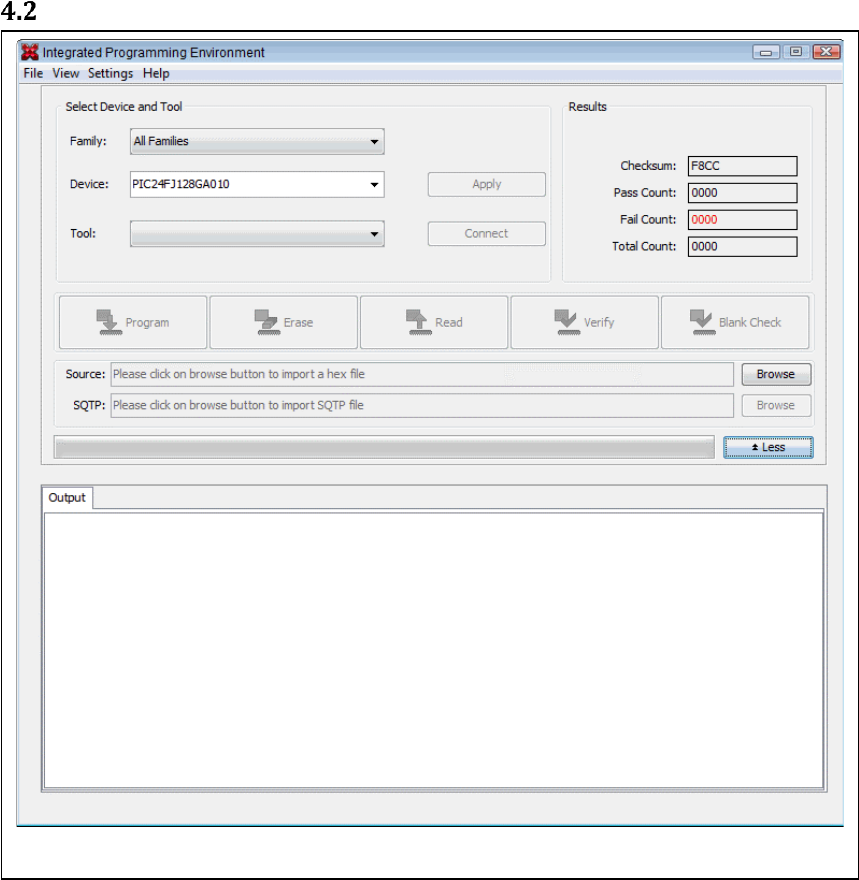
Task: Click the Erase icon
Action: pyautogui.click(x=267, y=322)
